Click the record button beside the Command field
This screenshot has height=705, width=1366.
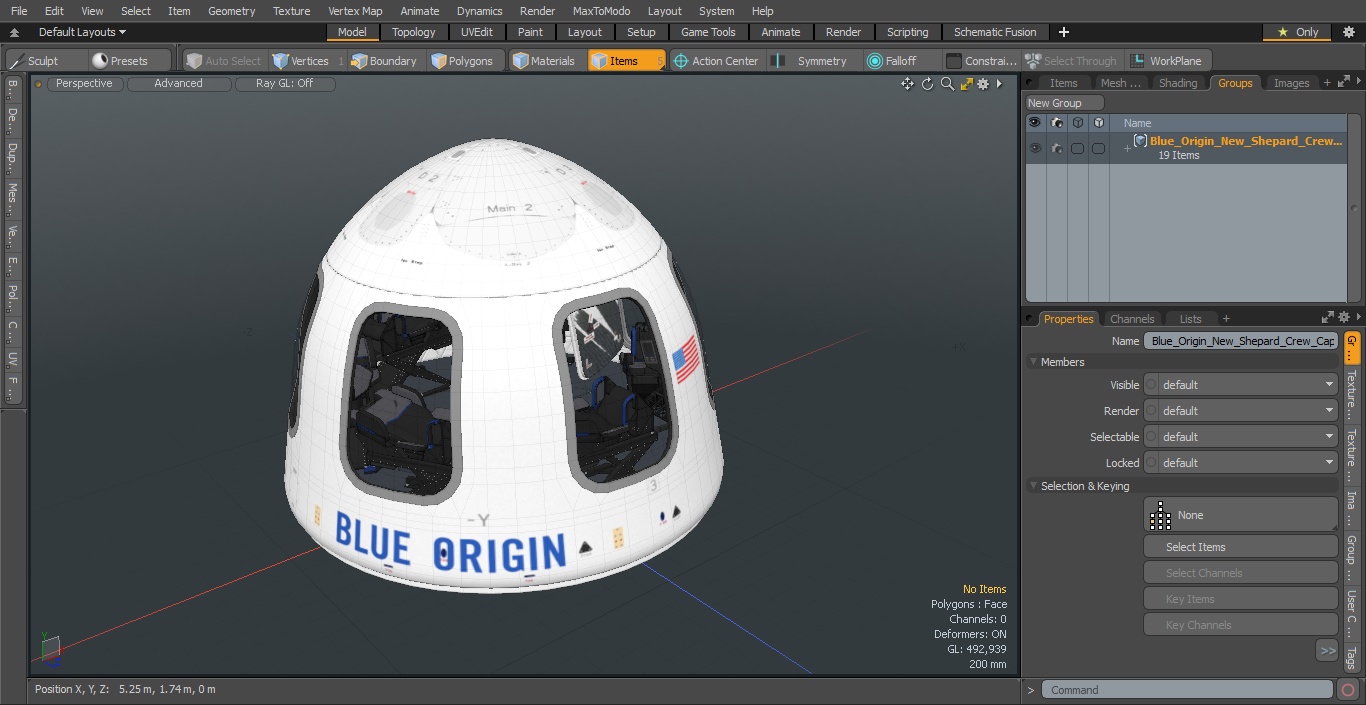[x=1348, y=690]
